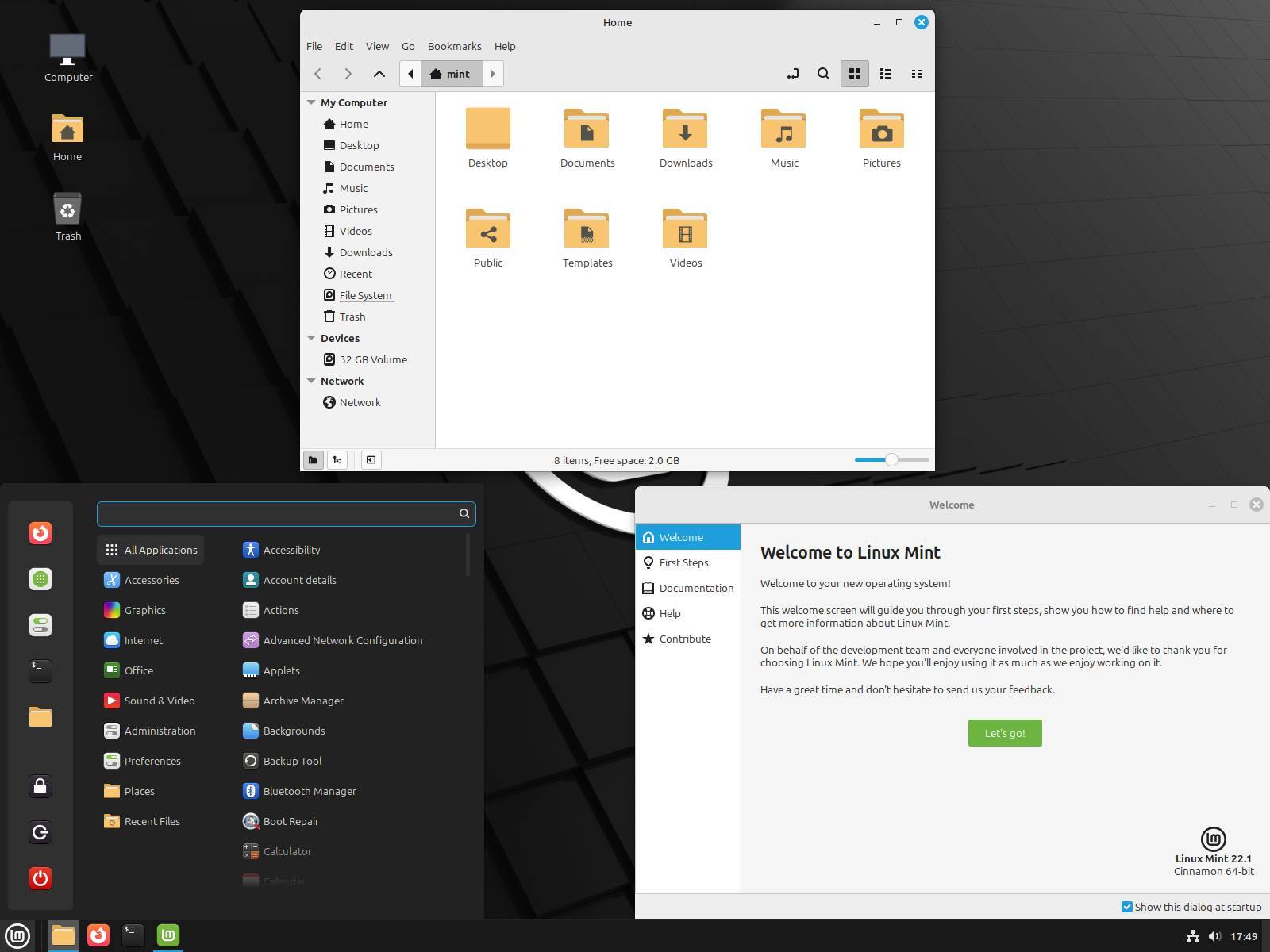
Task: Open the file manager Help menu
Action: point(505,46)
